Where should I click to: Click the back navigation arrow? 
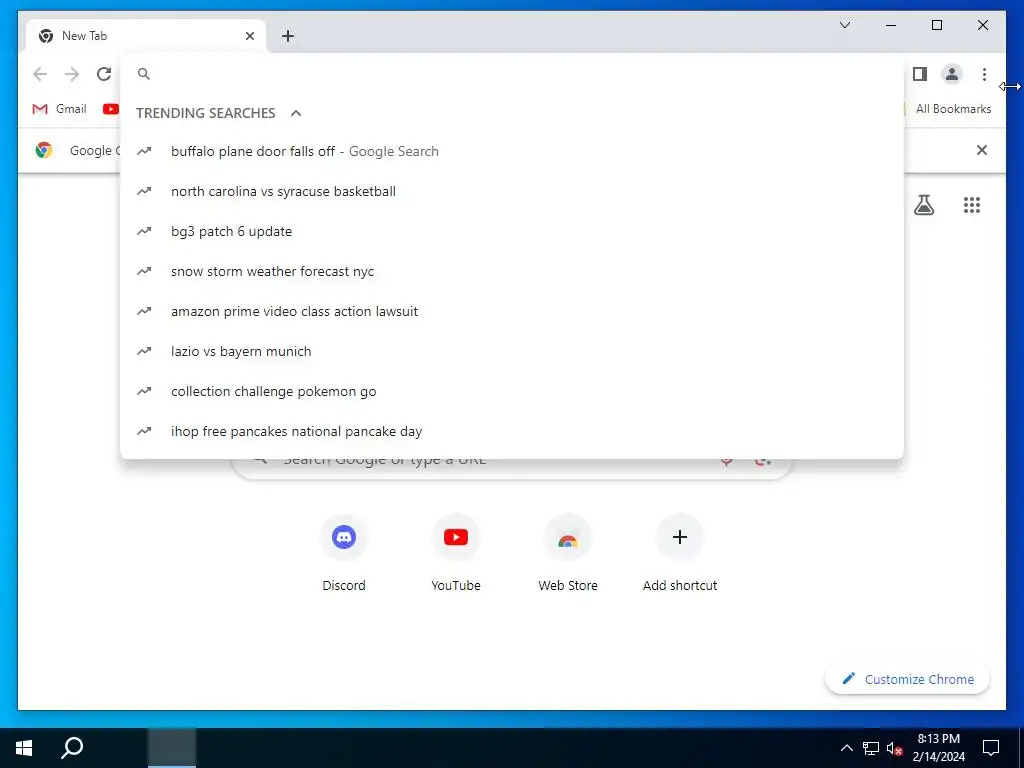40,74
